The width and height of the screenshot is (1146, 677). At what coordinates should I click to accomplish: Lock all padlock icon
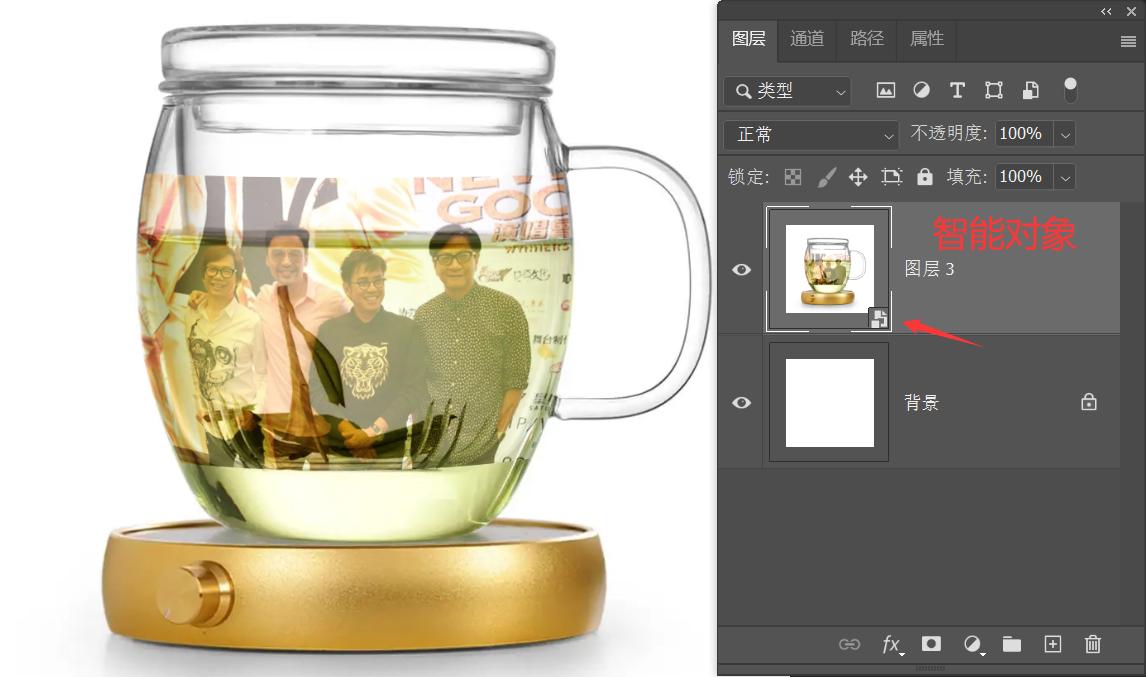[925, 177]
